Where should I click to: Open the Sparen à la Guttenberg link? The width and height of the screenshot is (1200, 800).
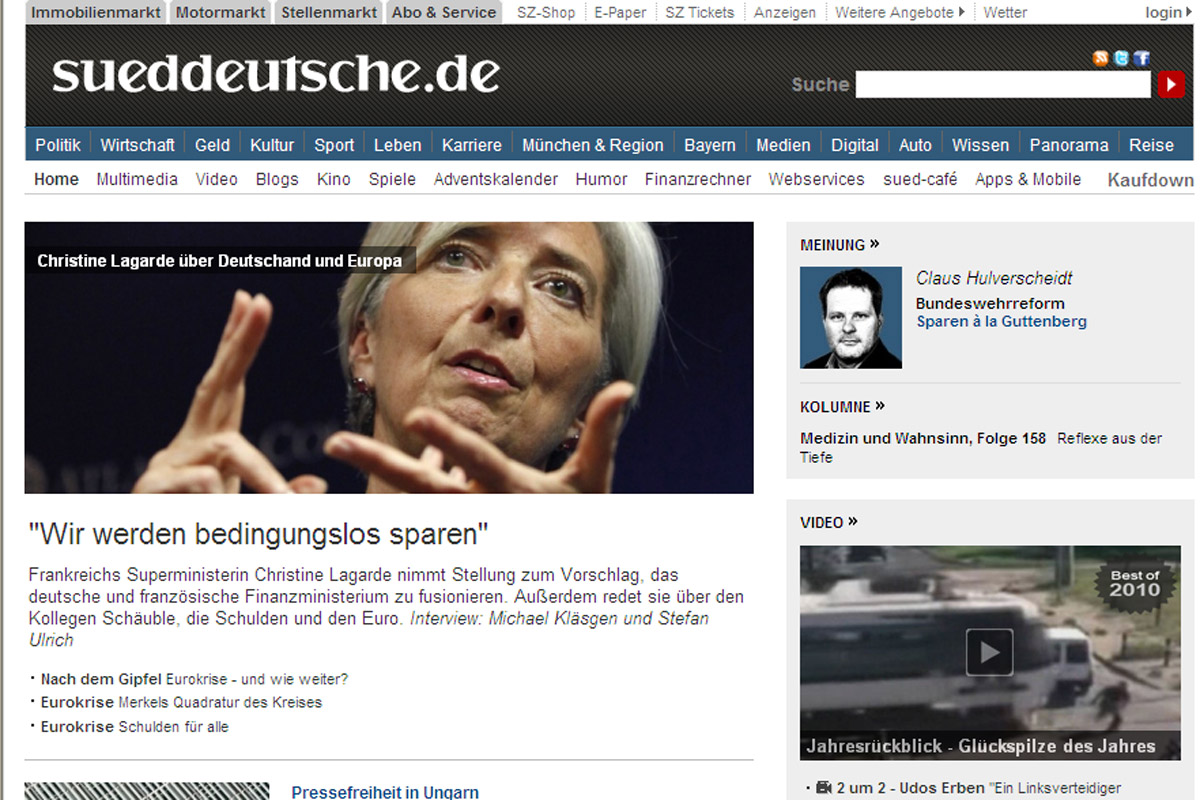pyautogui.click(x=1002, y=321)
